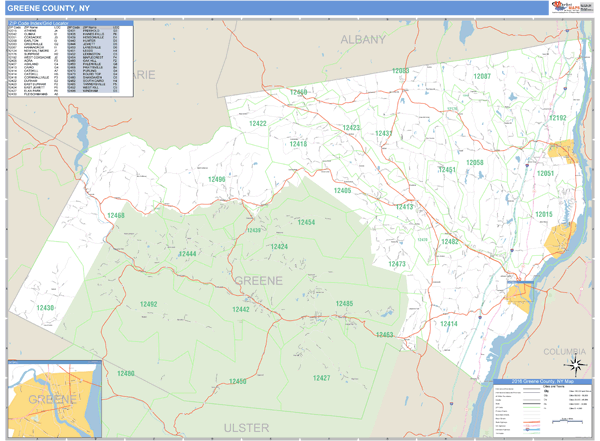Select the ALBANY county label
This screenshot has height=441, width=600.
click(x=362, y=39)
